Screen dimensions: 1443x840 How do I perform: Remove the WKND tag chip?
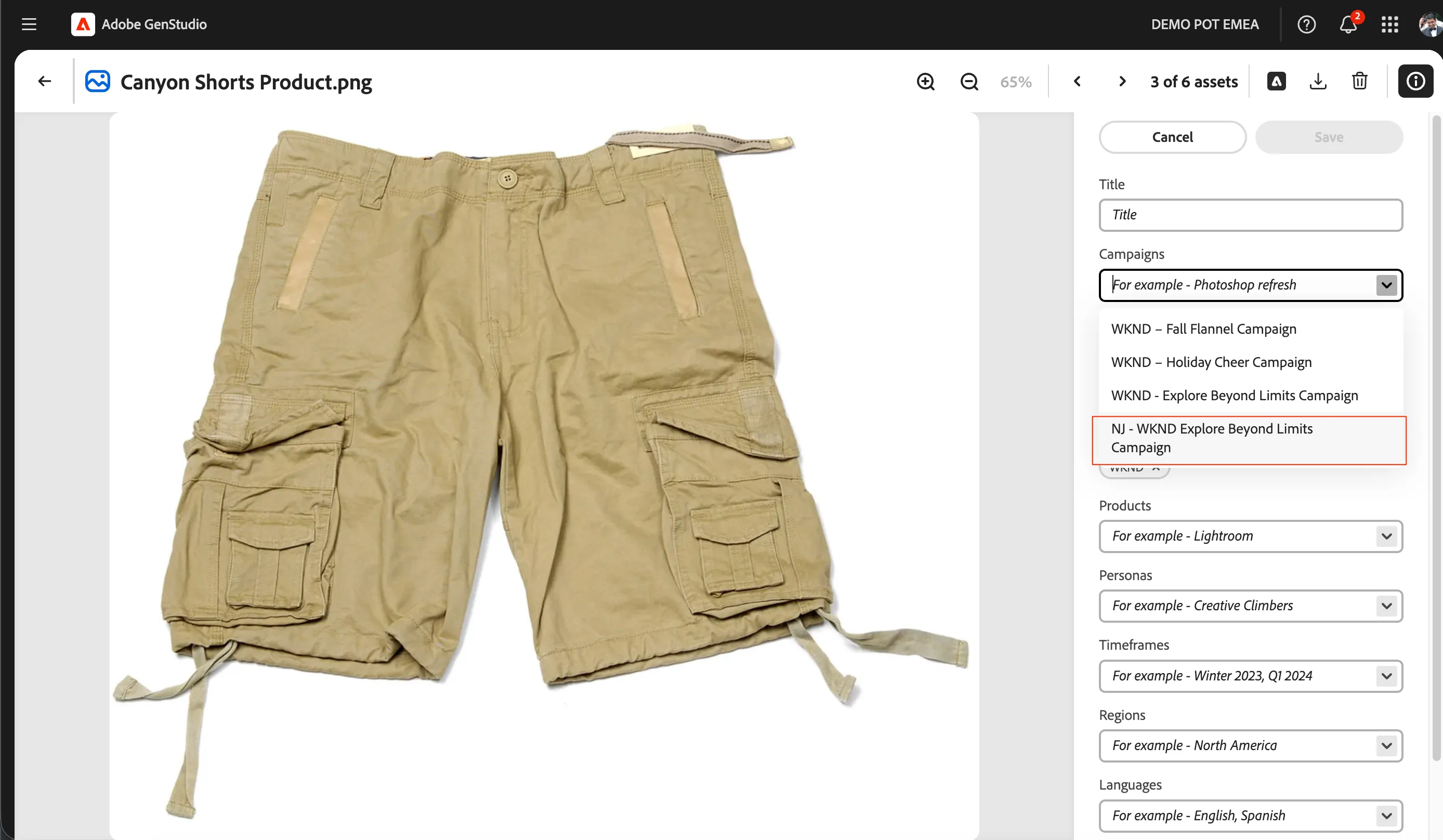[1156, 469]
